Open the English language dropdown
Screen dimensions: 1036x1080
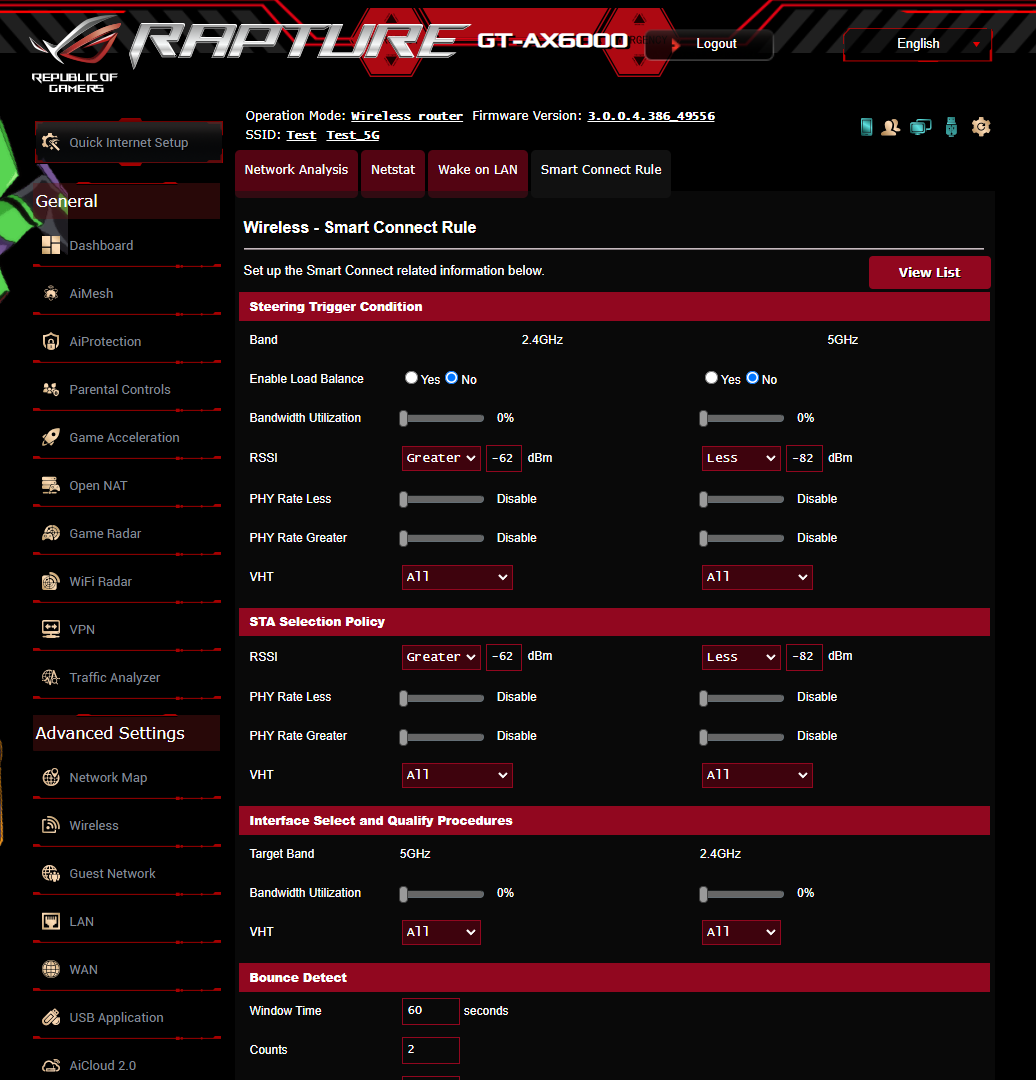tap(918, 44)
